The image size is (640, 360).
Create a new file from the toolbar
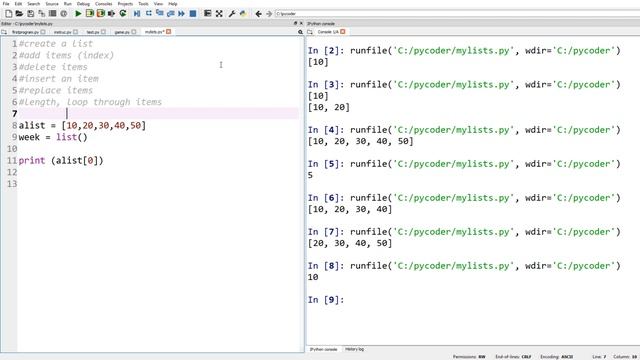point(9,13)
